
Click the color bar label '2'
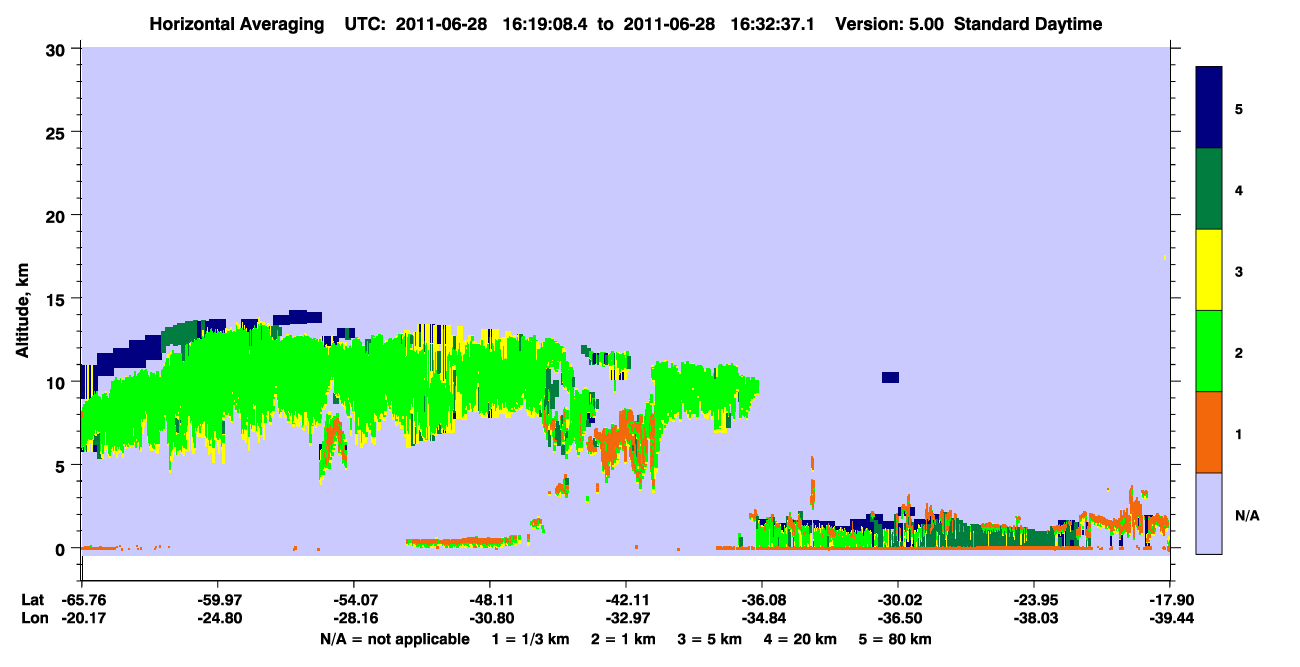pos(1239,352)
